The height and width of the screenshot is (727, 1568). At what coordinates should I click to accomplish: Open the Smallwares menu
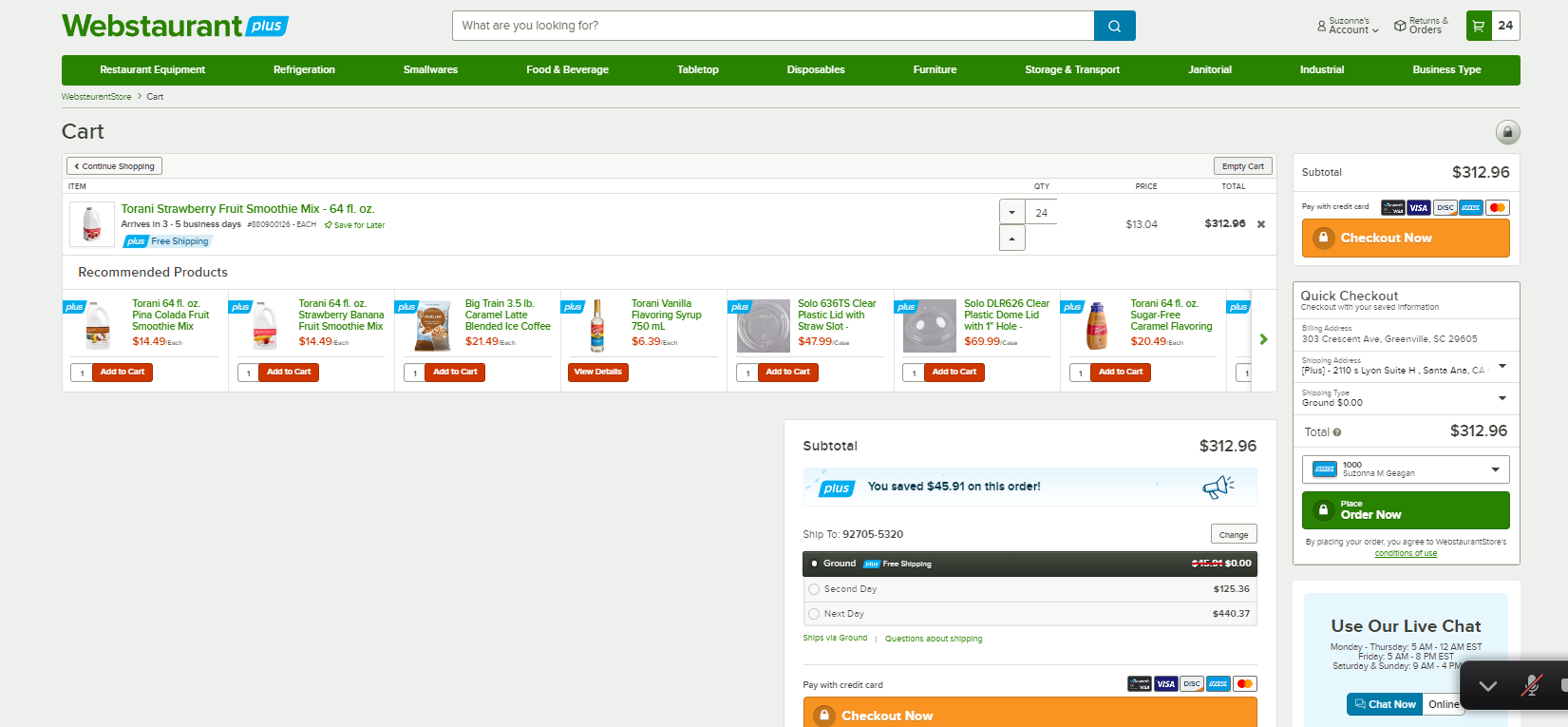point(430,70)
